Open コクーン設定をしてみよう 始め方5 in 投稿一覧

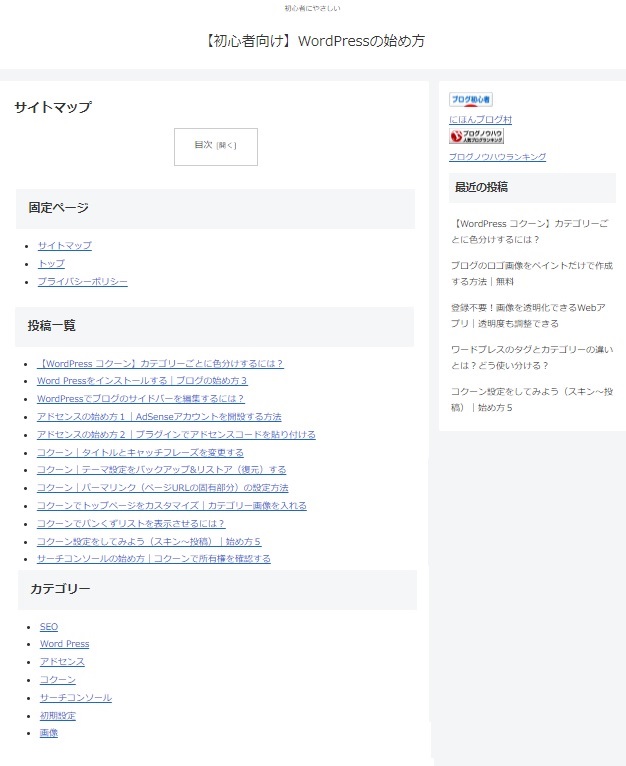(x=149, y=541)
